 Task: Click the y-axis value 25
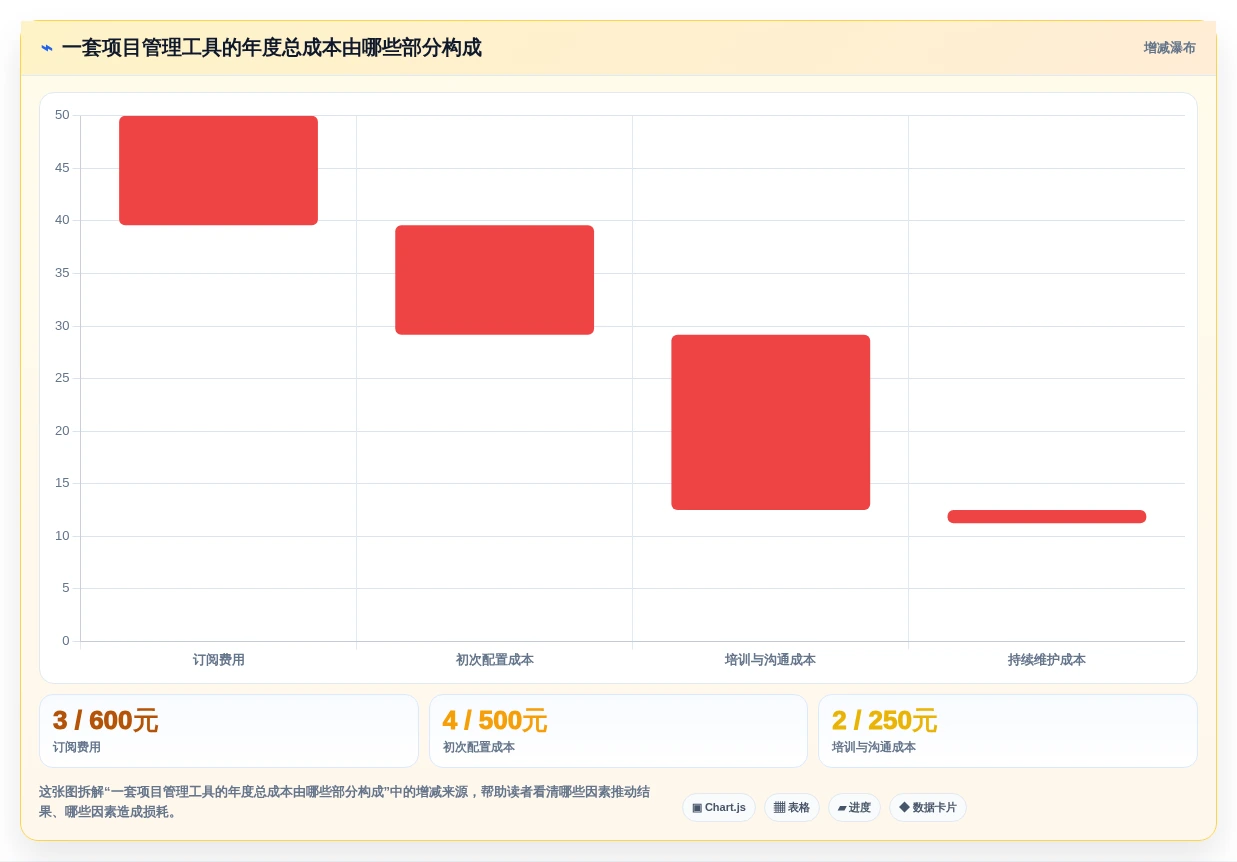(62, 378)
